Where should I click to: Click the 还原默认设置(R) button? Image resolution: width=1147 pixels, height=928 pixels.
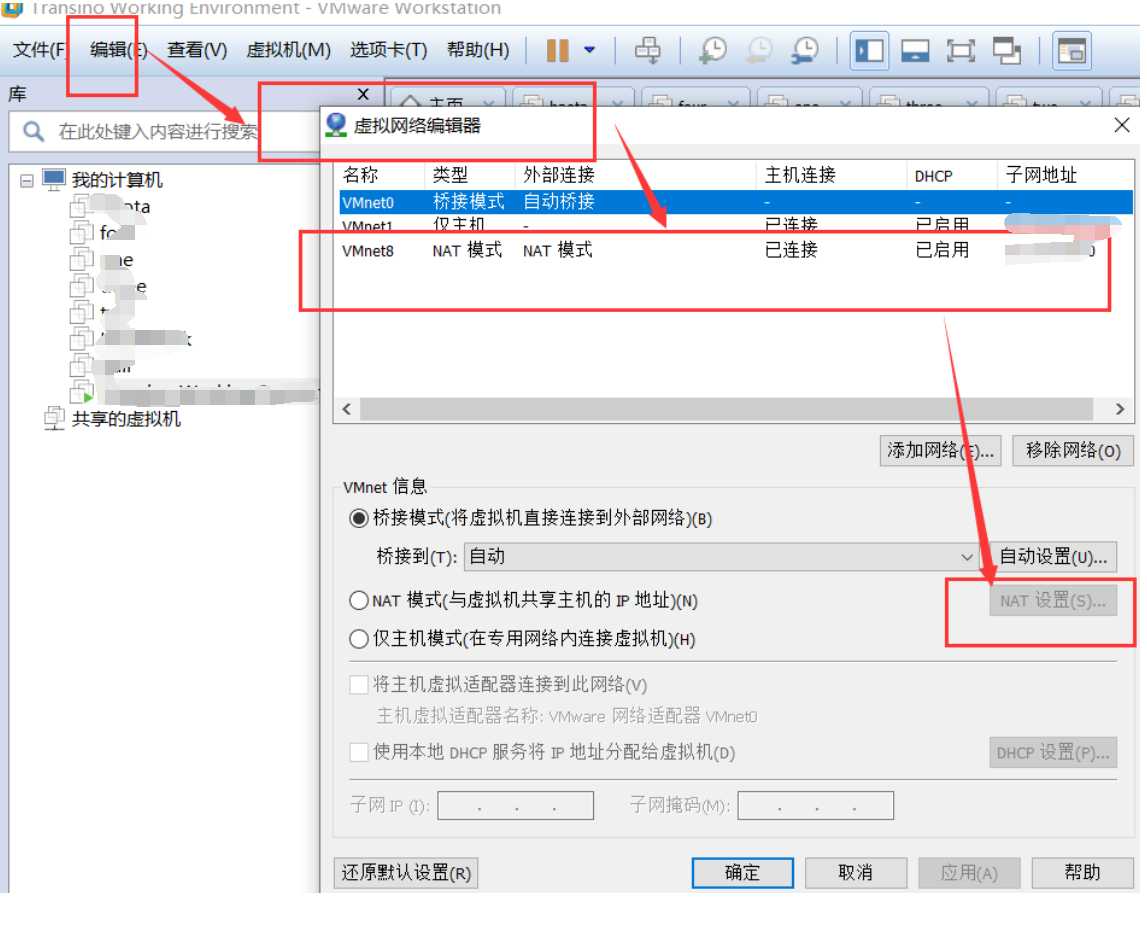[x=406, y=872]
